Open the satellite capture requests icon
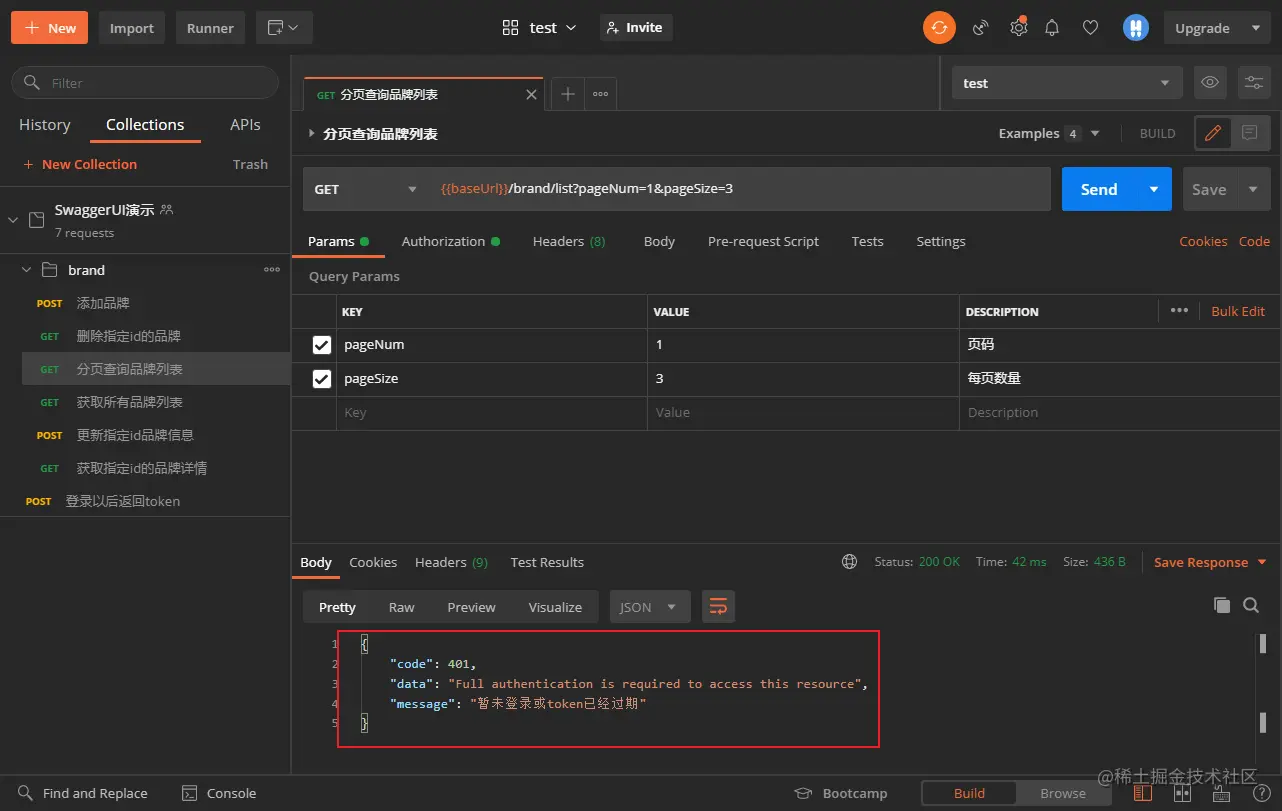Image resolution: width=1282 pixels, height=811 pixels. click(x=981, y=28)
